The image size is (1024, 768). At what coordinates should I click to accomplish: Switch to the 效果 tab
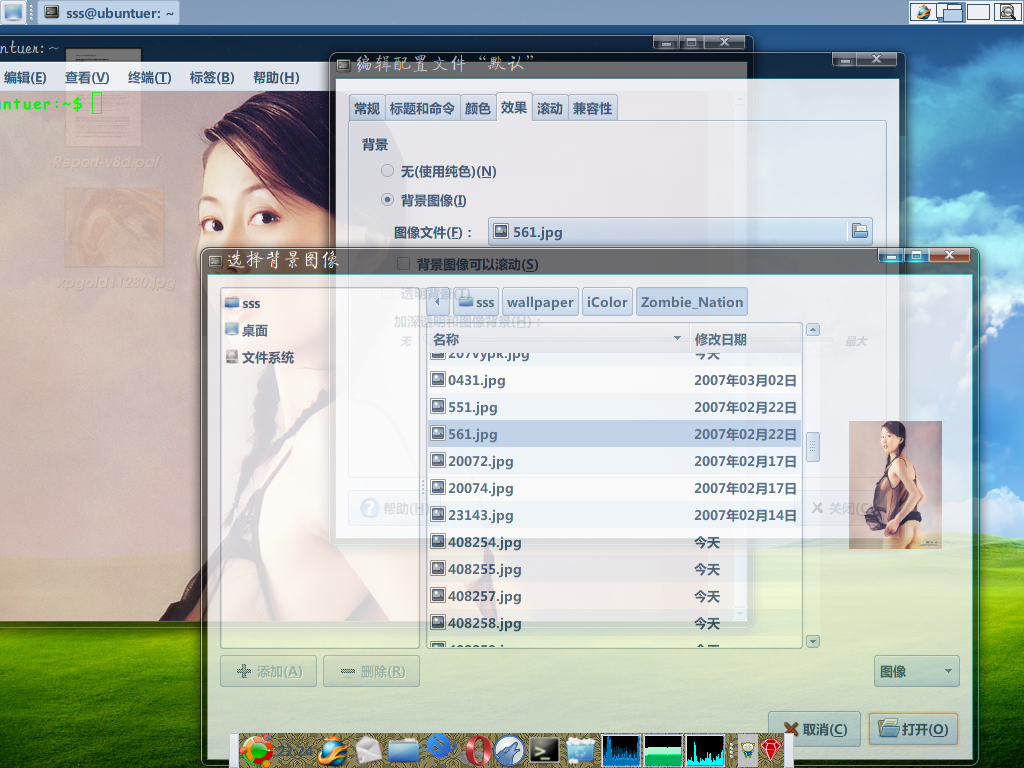tap(514, 107)
